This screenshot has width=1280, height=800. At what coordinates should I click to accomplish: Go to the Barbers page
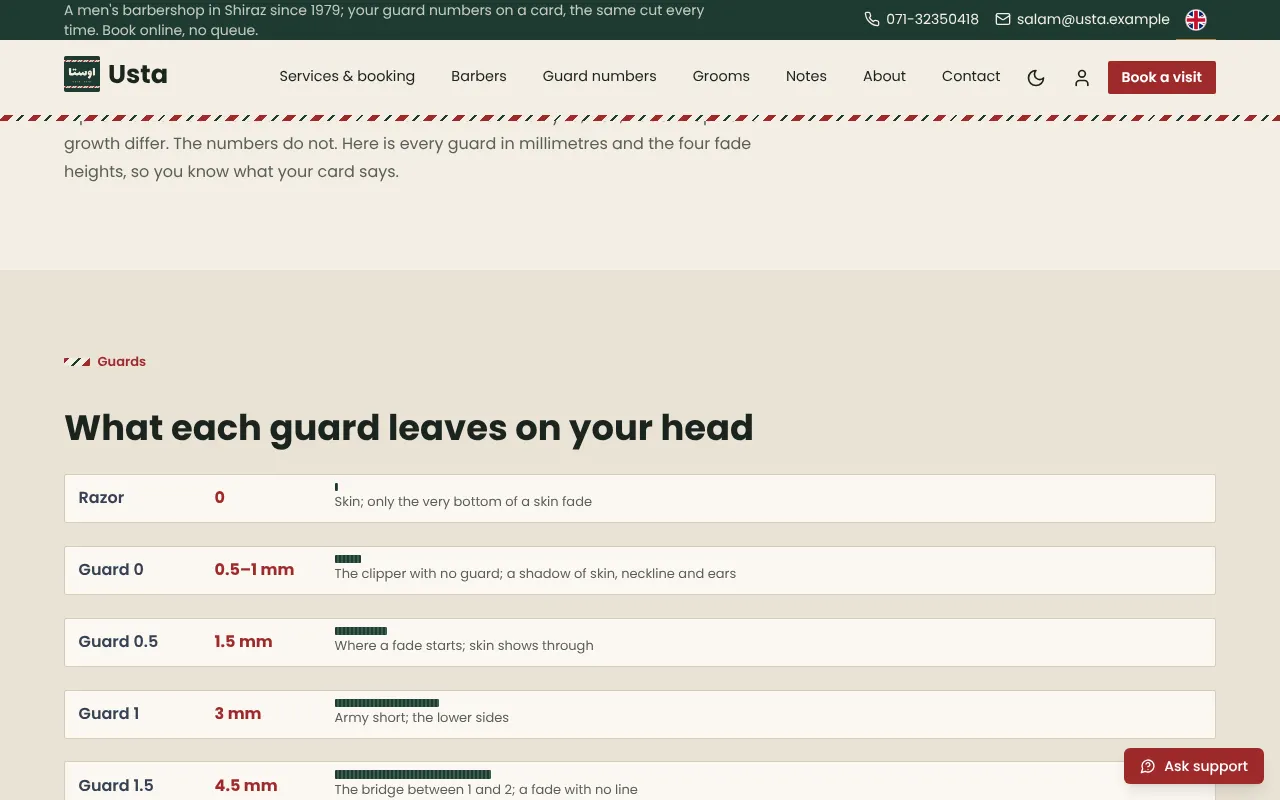pyautogui.click(x=479, y=76)
